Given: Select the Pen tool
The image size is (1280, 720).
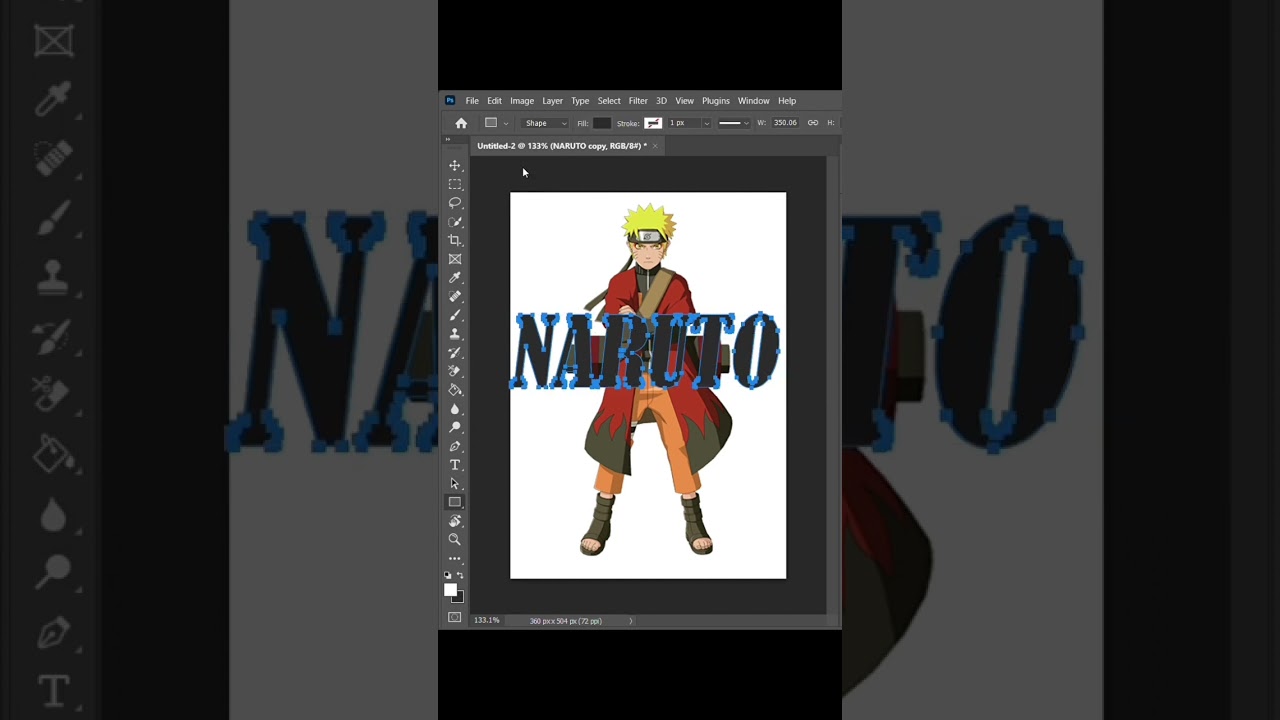Looking at the screenshot, I should (455, 446).
